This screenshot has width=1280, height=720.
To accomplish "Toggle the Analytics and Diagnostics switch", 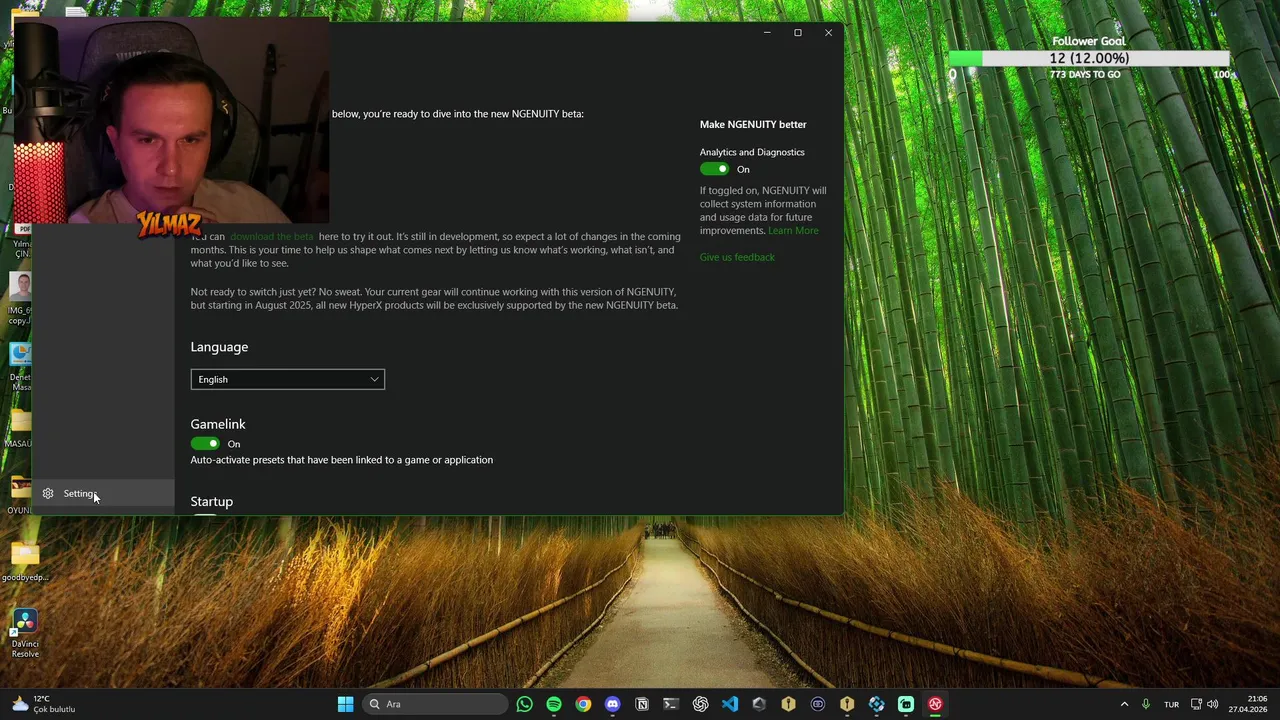I will (714, 169).
